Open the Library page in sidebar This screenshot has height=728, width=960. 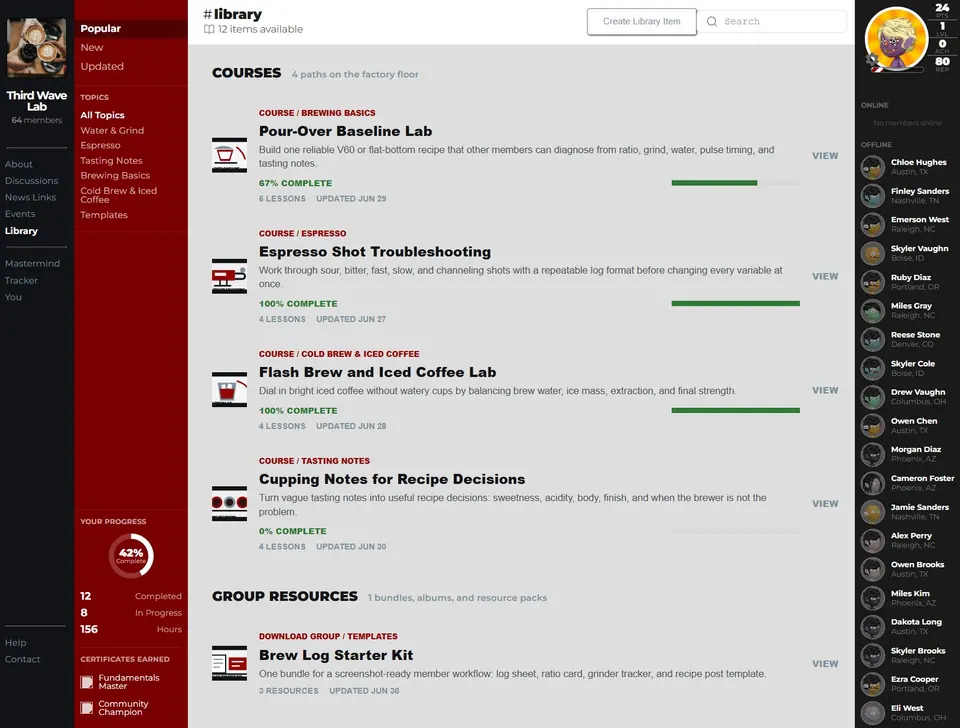pyautogui.click(x=21, y=231)
